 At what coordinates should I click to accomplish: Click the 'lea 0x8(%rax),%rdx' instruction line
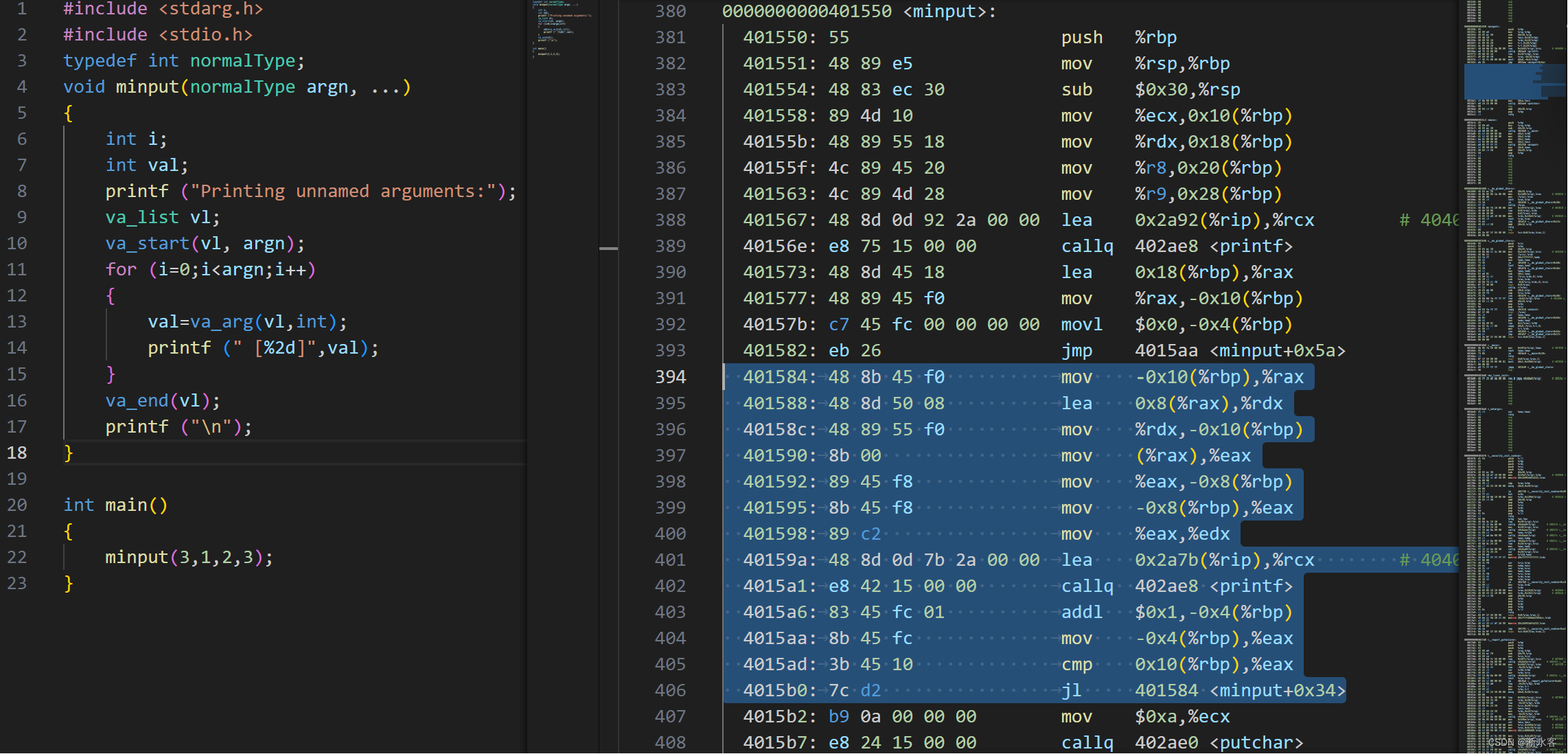point(1013,403)
